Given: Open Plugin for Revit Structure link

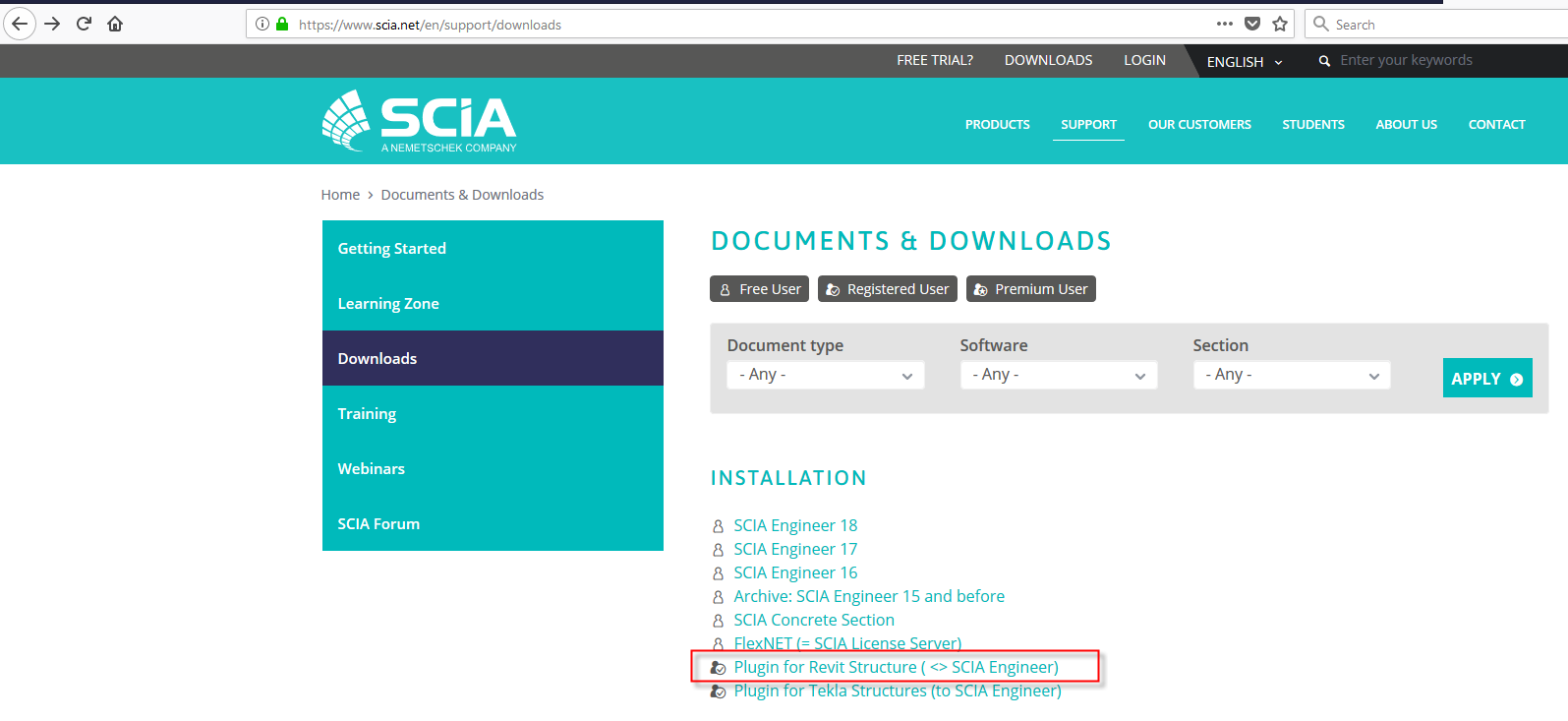Looking at the screenshot, I should coord(896,667).
